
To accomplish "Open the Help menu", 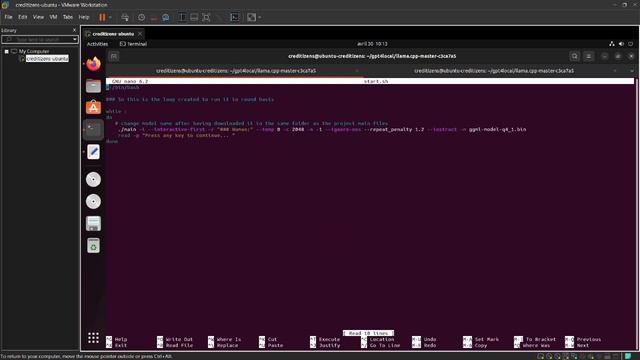I will 84,17.
